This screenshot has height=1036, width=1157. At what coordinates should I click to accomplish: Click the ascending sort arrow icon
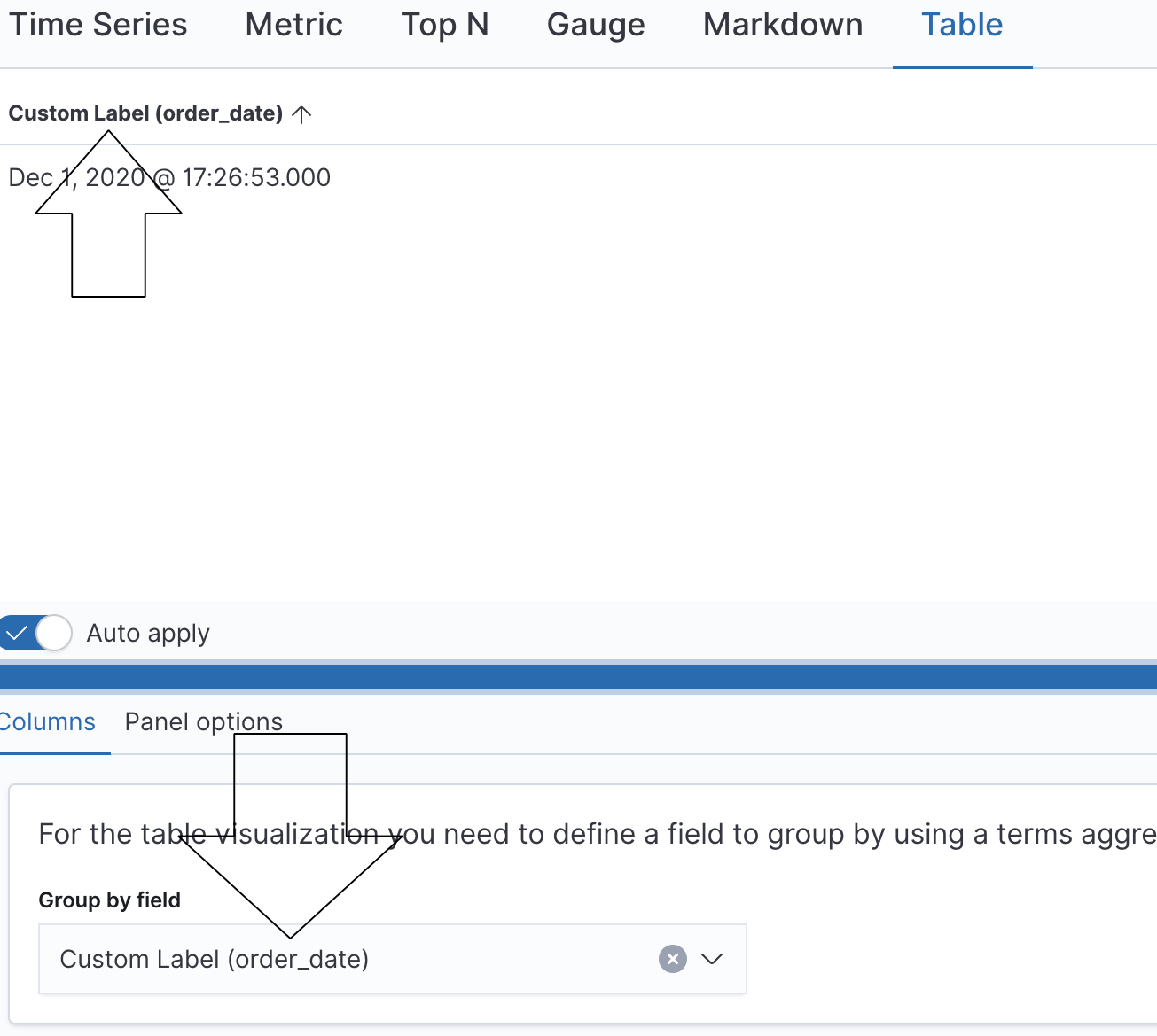coord(301,114)
